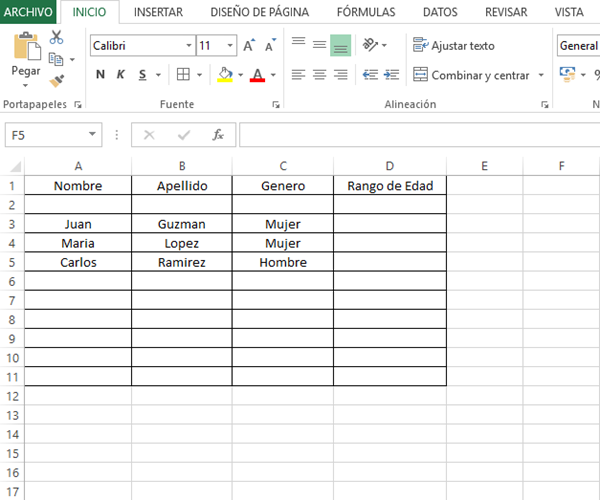Expand border options arrow
Image resolution: width=600 pixels, height=500 pixels.
(199, 75)
